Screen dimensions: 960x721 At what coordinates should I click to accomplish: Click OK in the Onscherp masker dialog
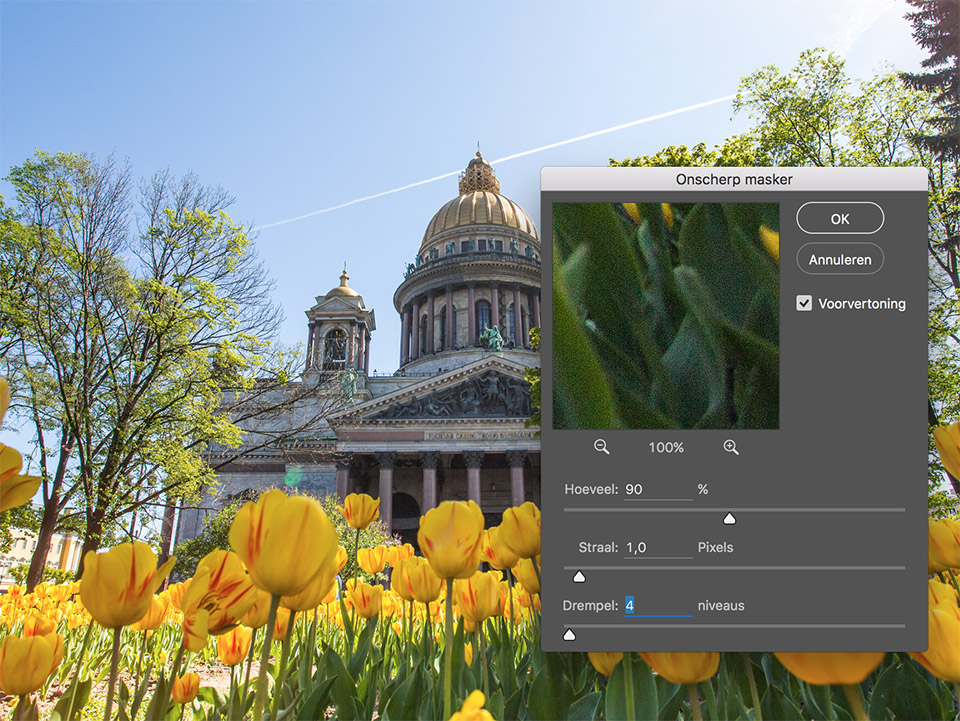(x=840, y=219)
